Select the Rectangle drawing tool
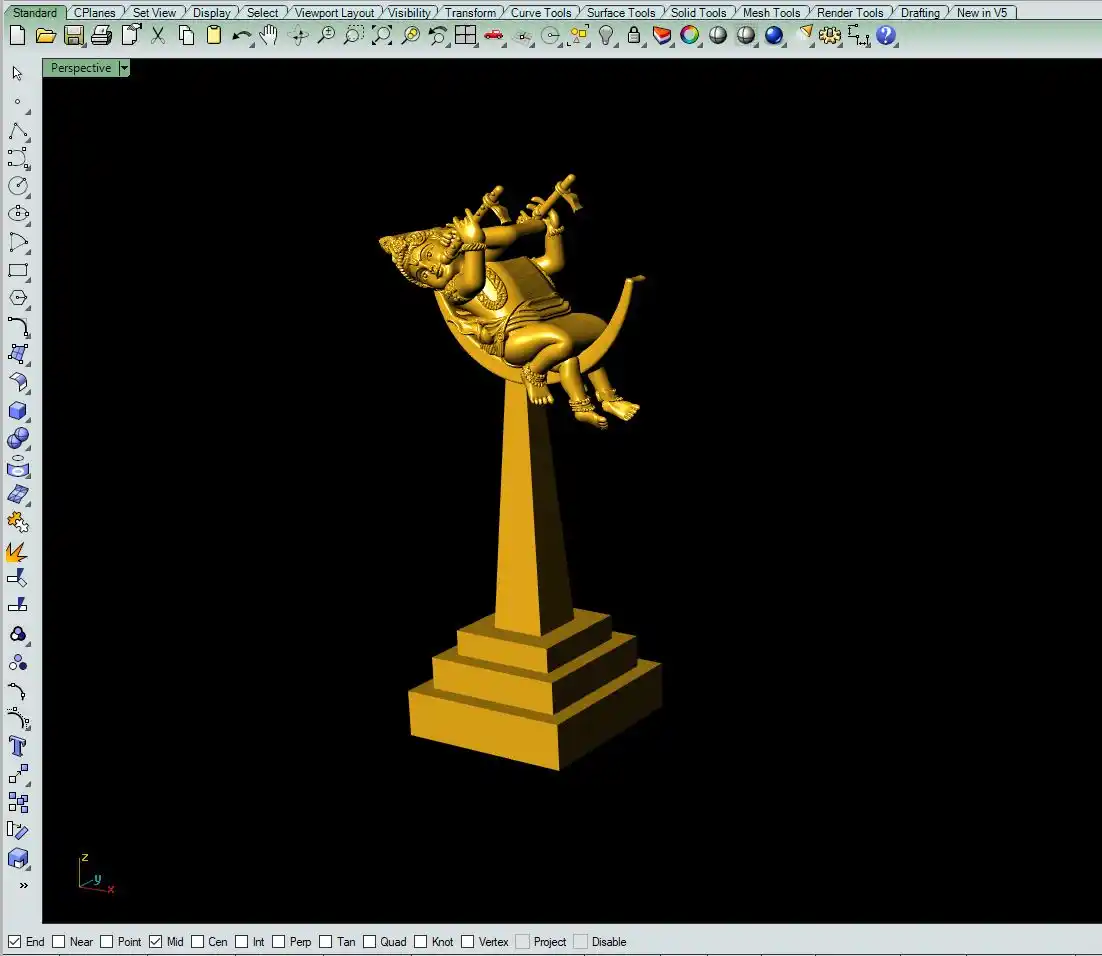This screenshot has width=1102, height=956. point(18,270)
